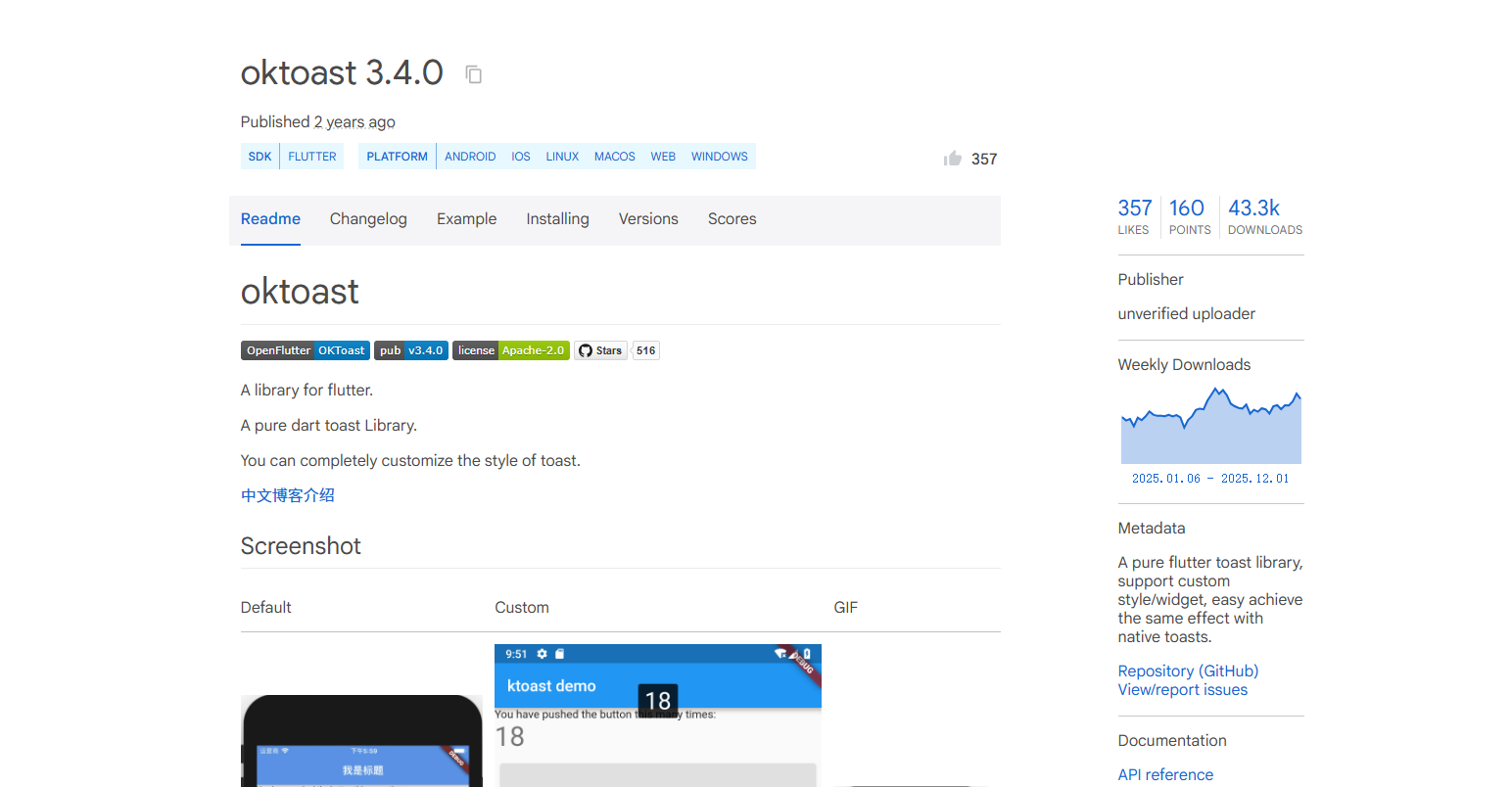Screen dimensions: 1512x787
Task: Click the Weekly Downloads chart
Action: 1210,426
